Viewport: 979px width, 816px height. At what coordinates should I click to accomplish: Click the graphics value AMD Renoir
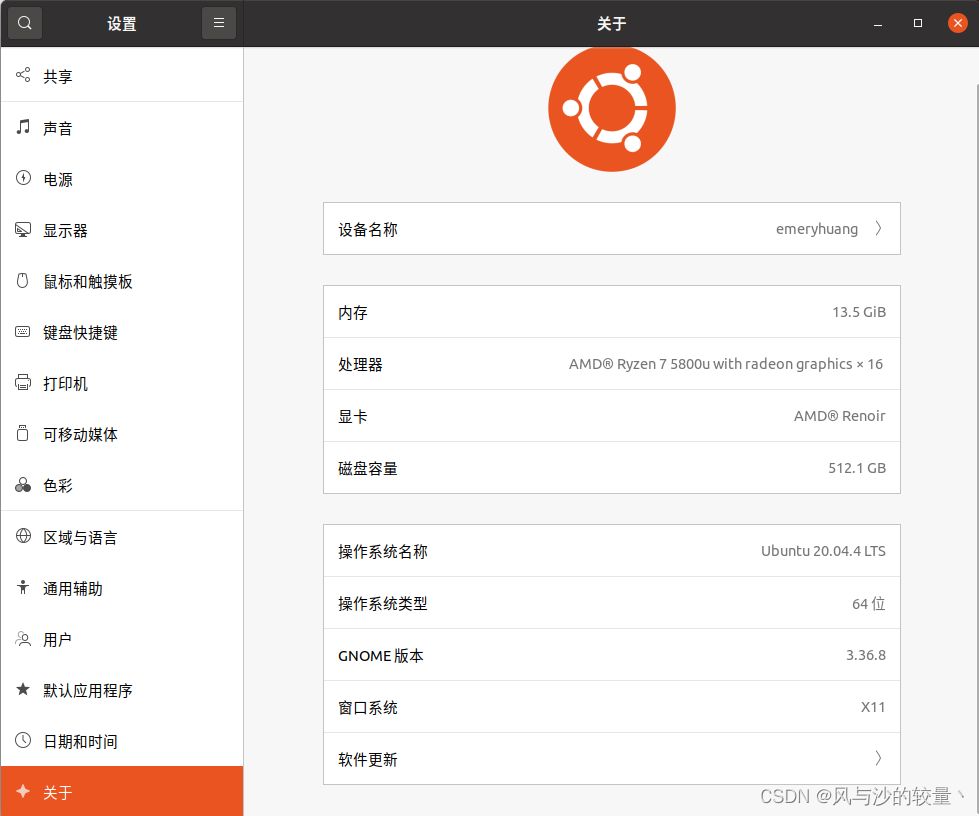[x=840, y=416]
